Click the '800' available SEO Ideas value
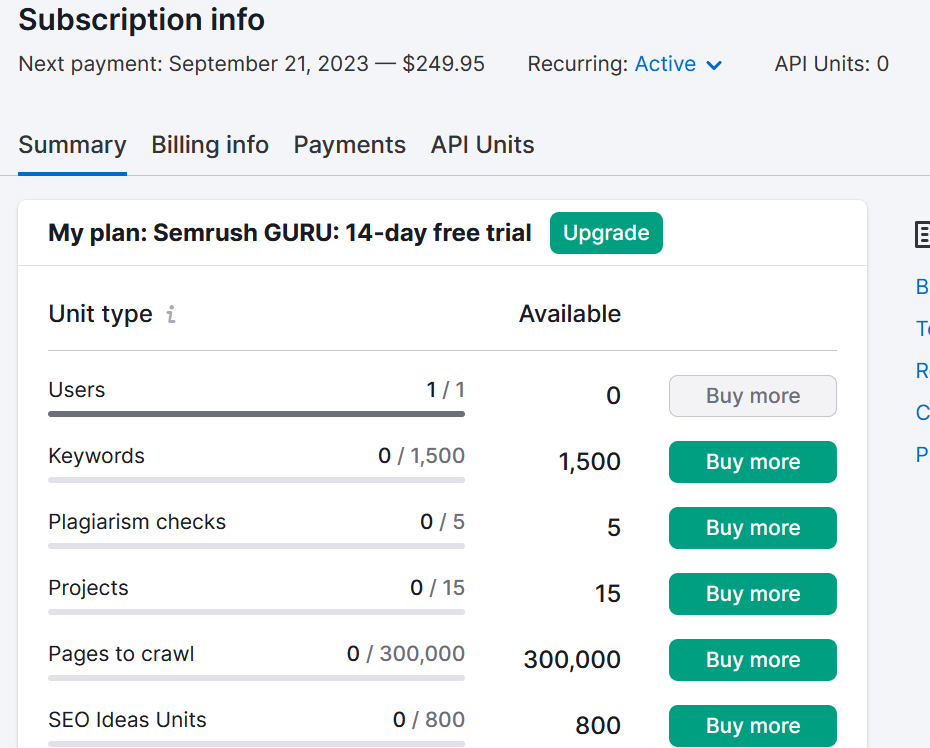Image resolution: width=930 pixels, height=748 pixels. pyautogui.click(x=598, y=726)
